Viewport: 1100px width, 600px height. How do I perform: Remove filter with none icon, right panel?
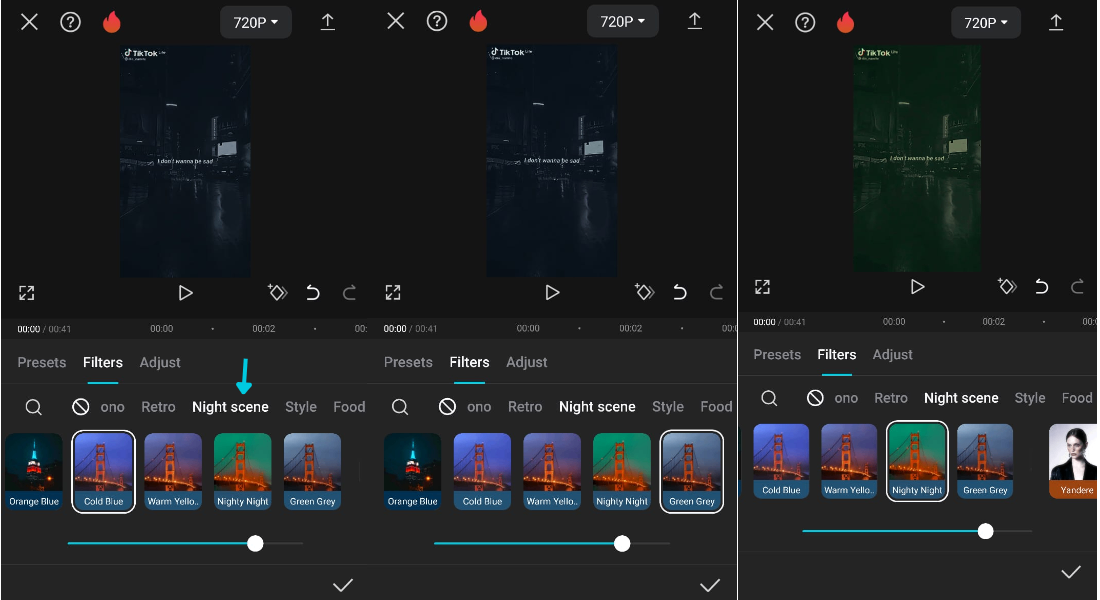815,398
